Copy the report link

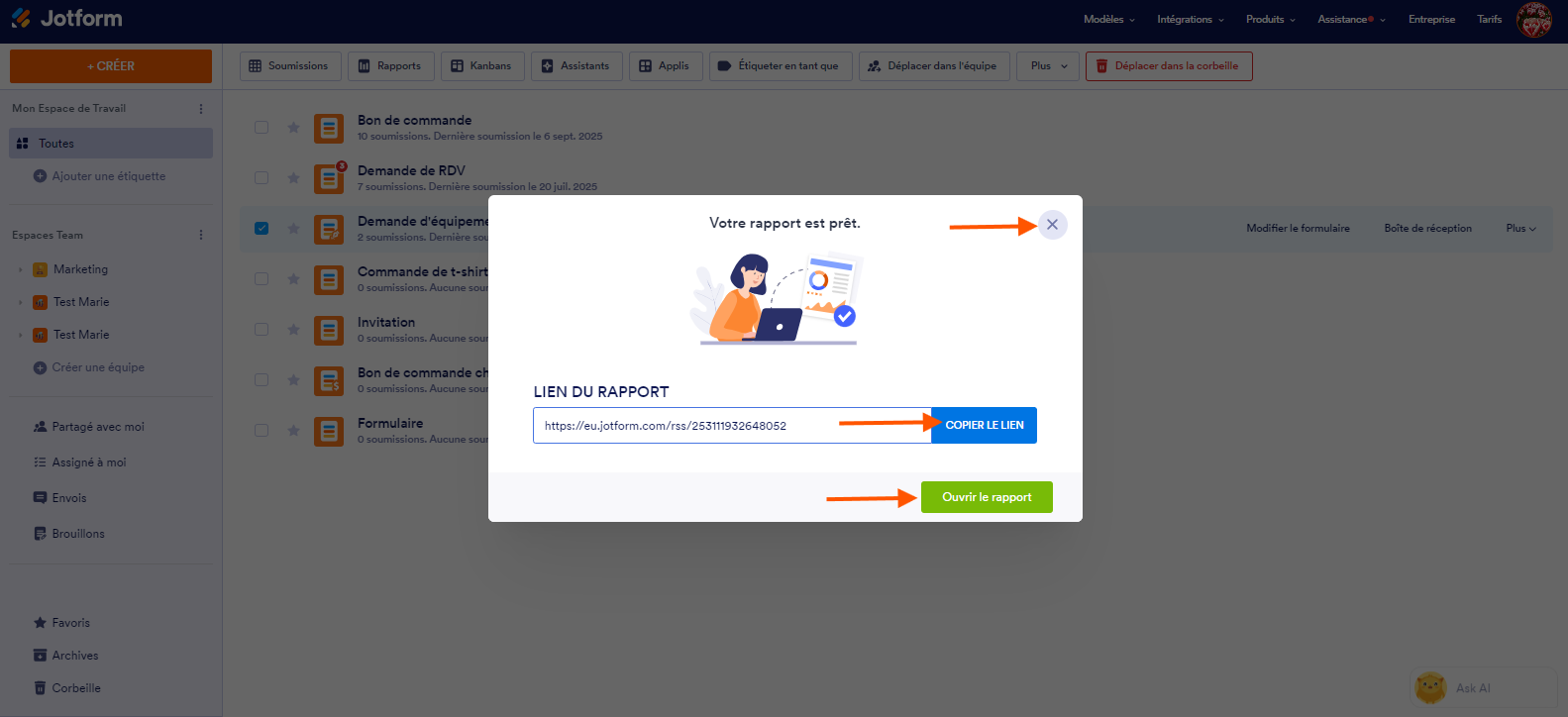point(984,425)
